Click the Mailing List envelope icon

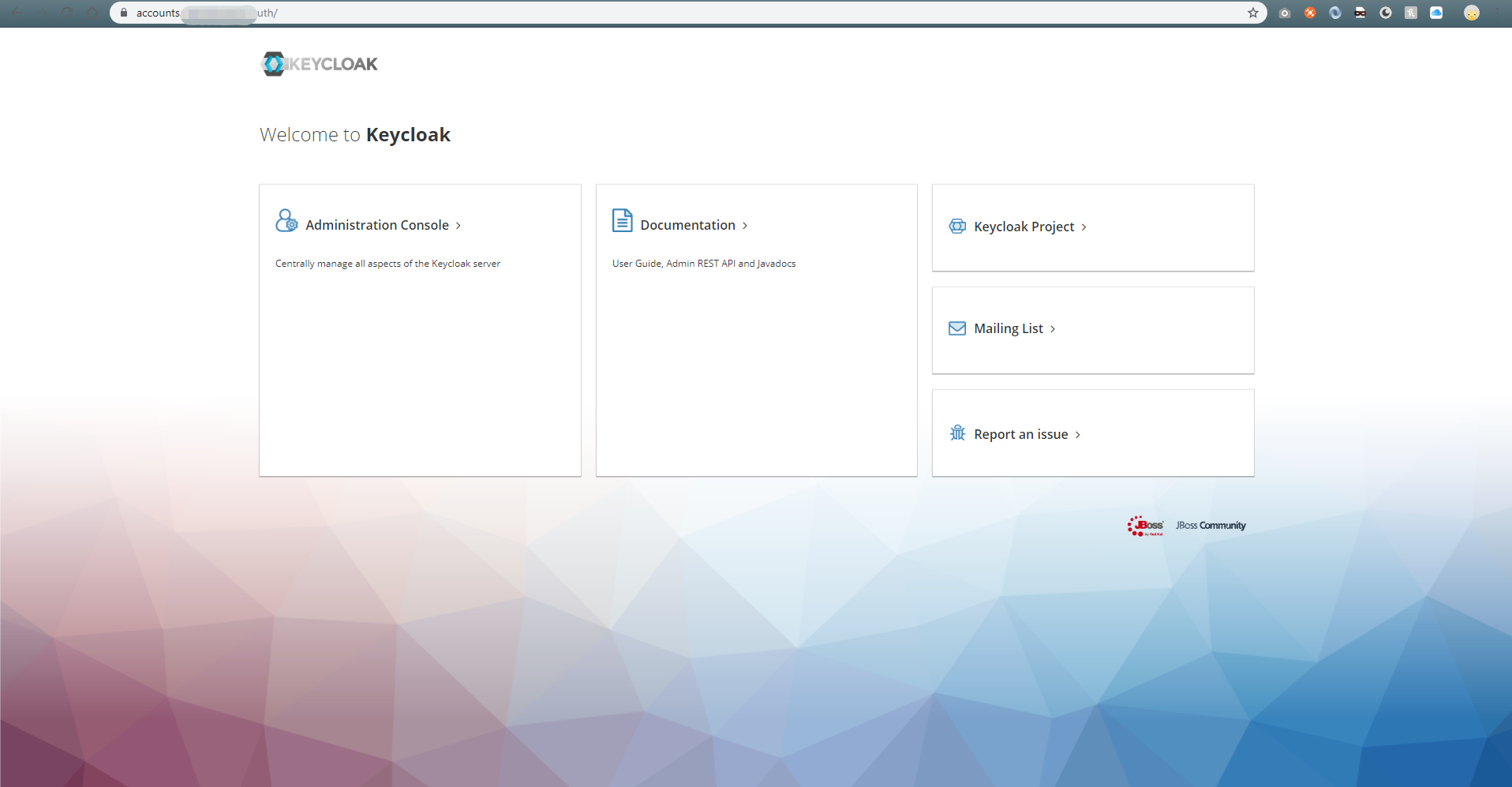957,328
